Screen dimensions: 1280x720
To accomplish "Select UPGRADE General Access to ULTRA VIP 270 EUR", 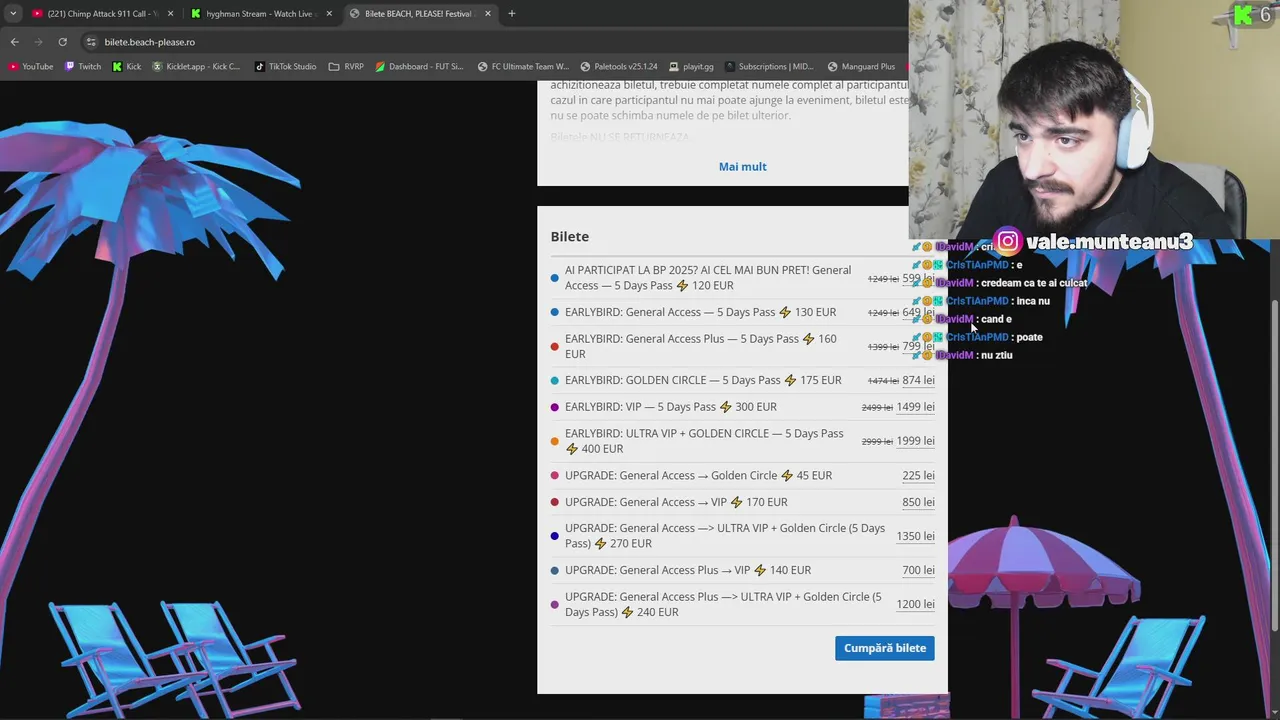I will pos(742,536).
